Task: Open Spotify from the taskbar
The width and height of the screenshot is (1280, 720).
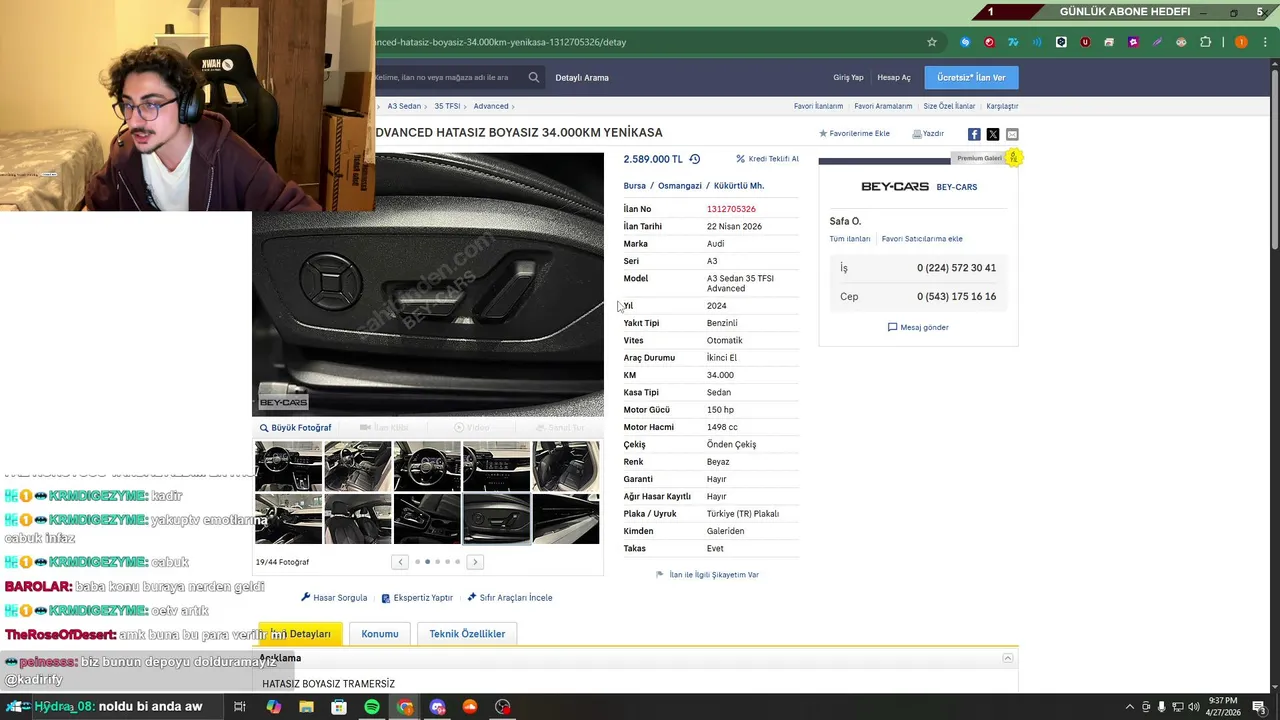Action: (x=372, y=707)
